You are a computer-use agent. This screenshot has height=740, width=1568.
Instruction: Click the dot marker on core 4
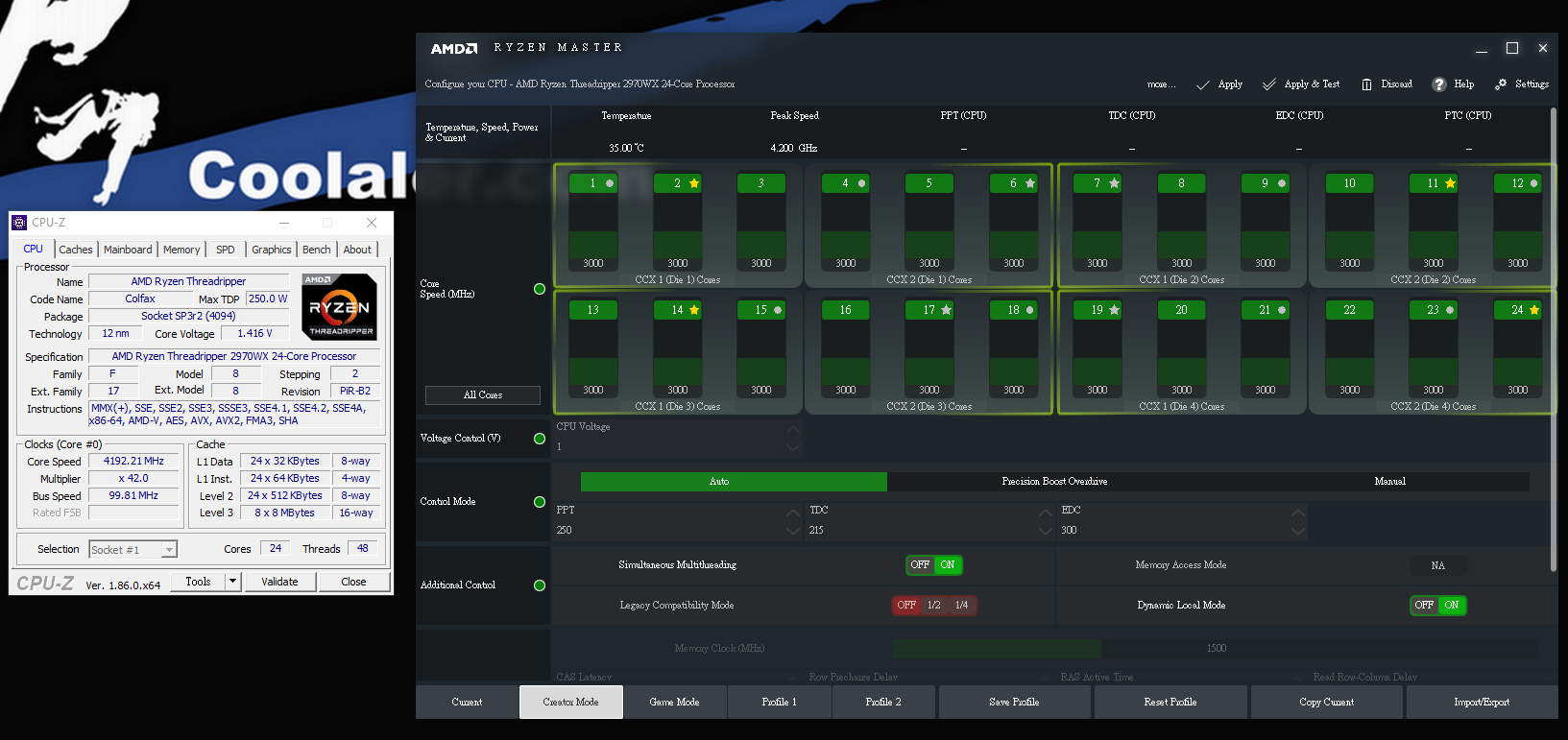coord(861,183)
